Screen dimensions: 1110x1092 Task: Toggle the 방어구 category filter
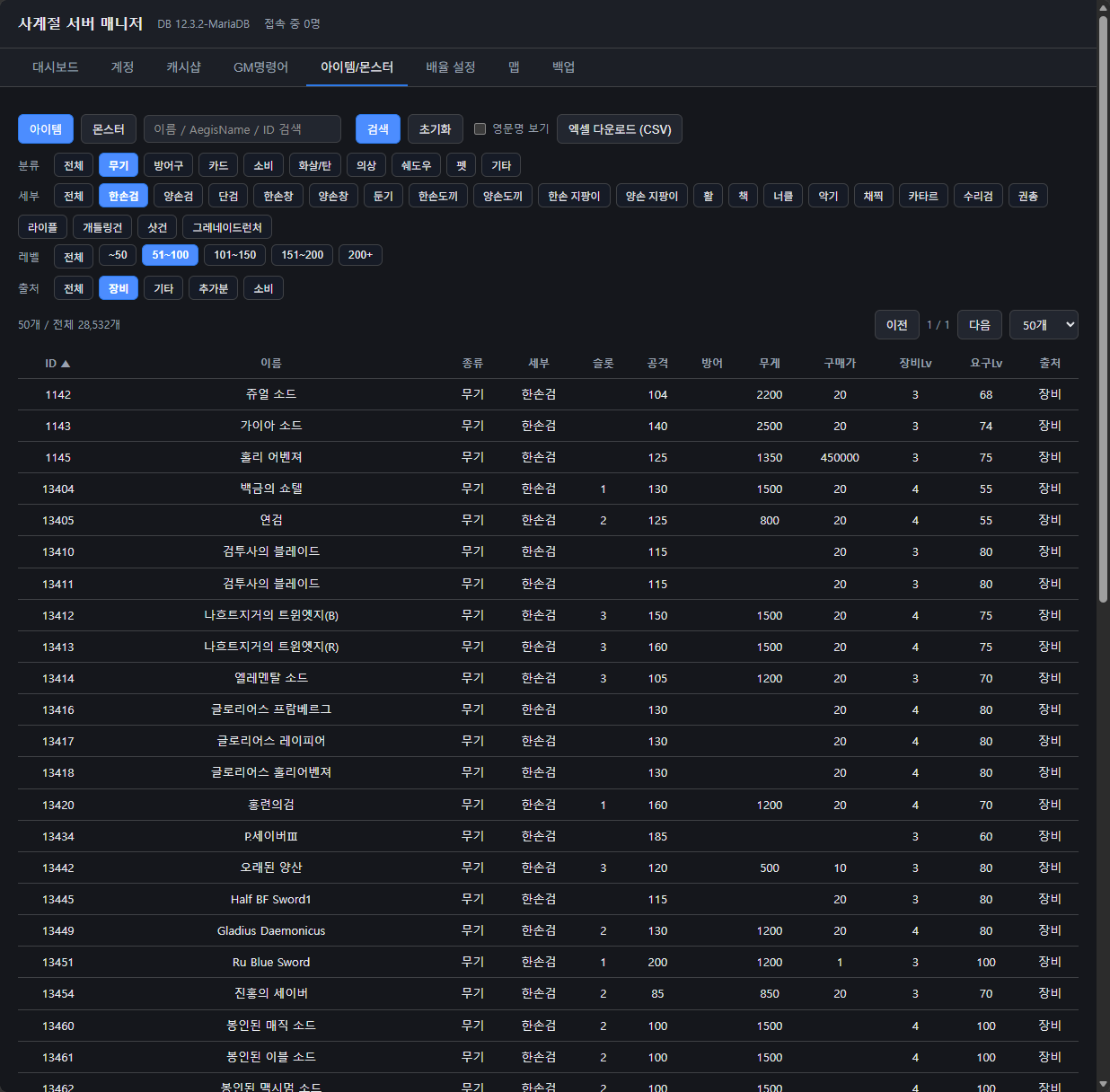click(168, 165)
